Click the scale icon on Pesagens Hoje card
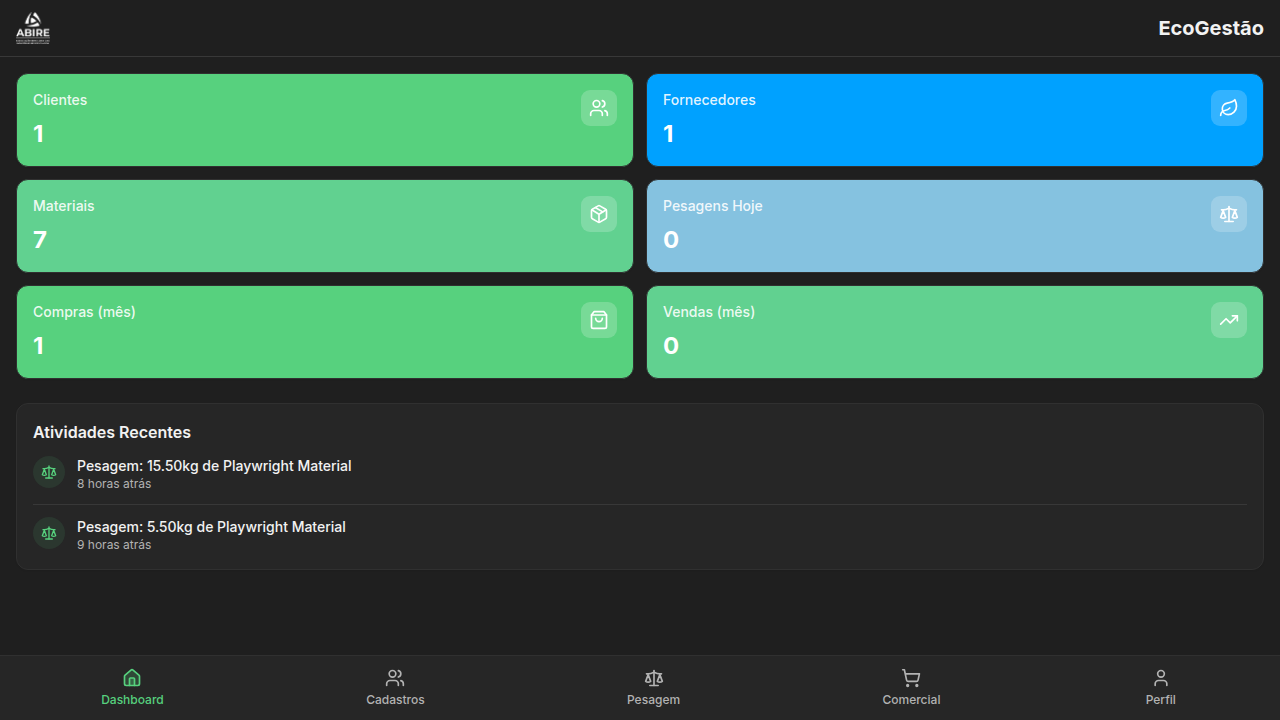The height and width of the screenshot is (720, 1280). coord(1228,214)
